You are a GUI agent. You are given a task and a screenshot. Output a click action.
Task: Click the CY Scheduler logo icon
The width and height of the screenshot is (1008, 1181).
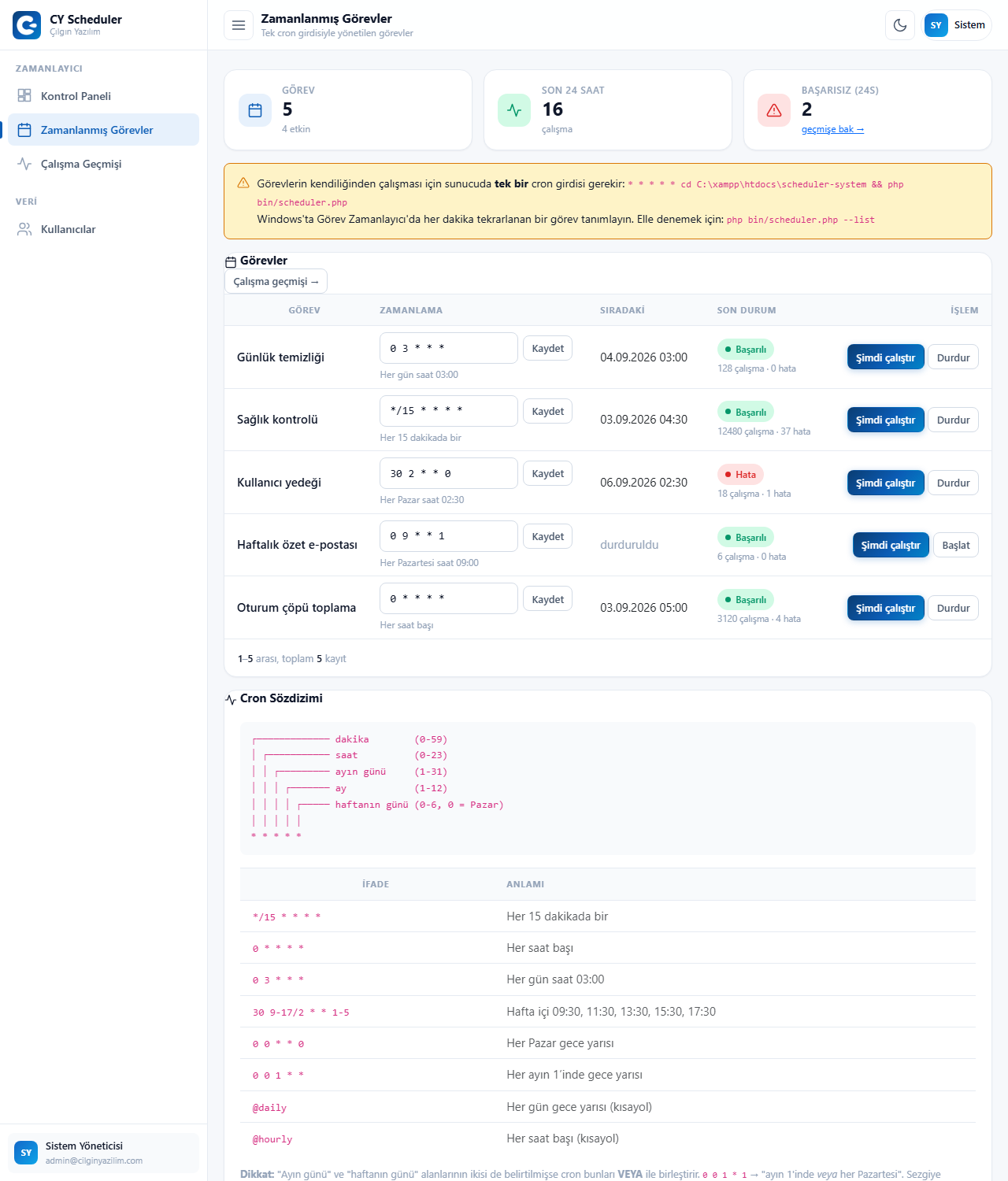coord(27,25)
